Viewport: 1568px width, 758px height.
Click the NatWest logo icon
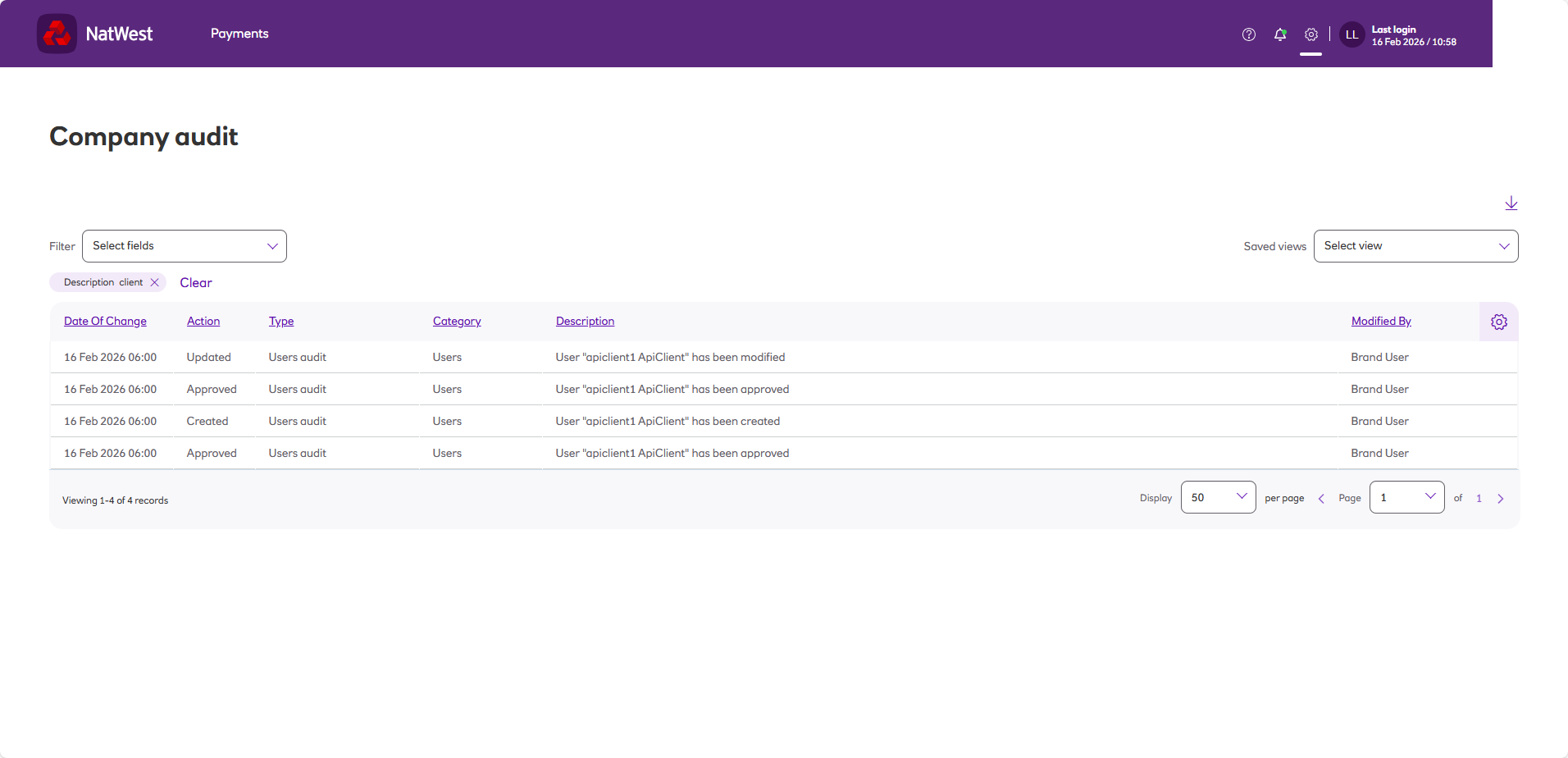[x=57, y=34]
